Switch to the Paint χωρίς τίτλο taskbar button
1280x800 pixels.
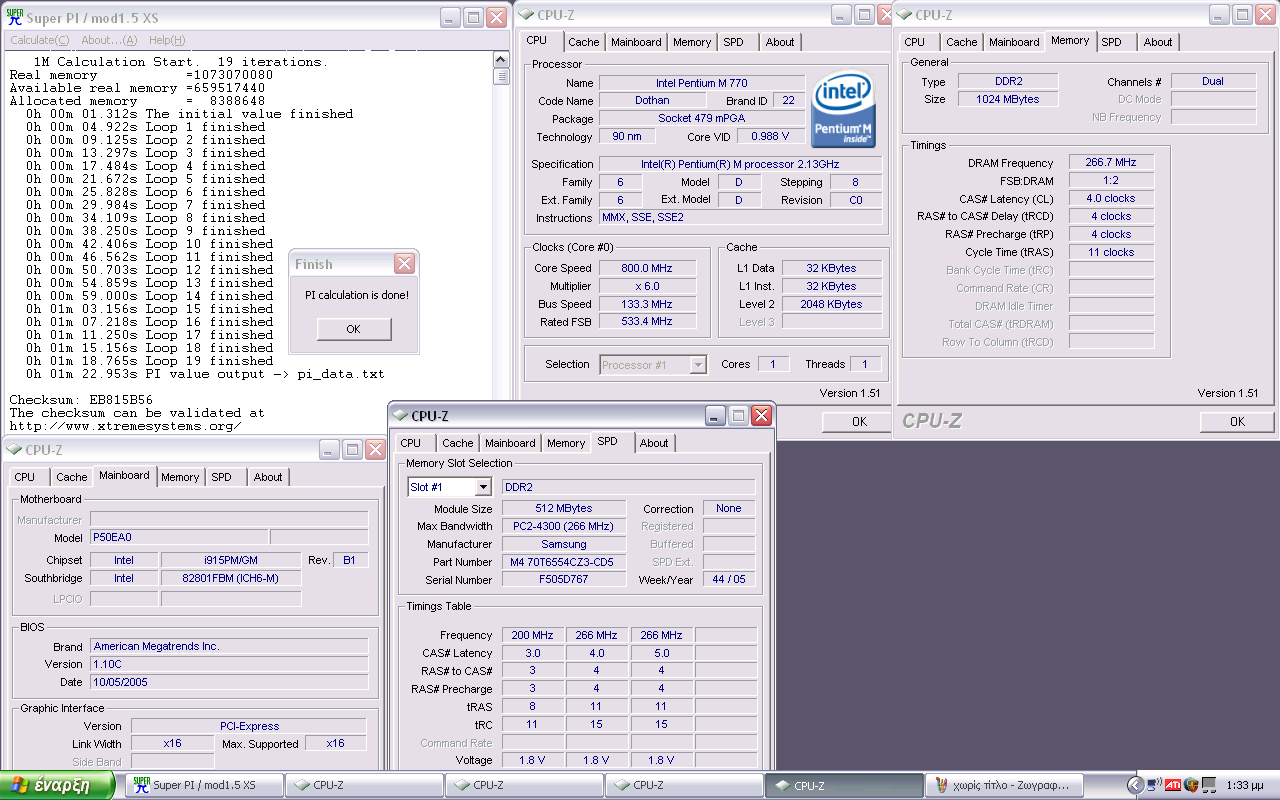coord(1003,785)
